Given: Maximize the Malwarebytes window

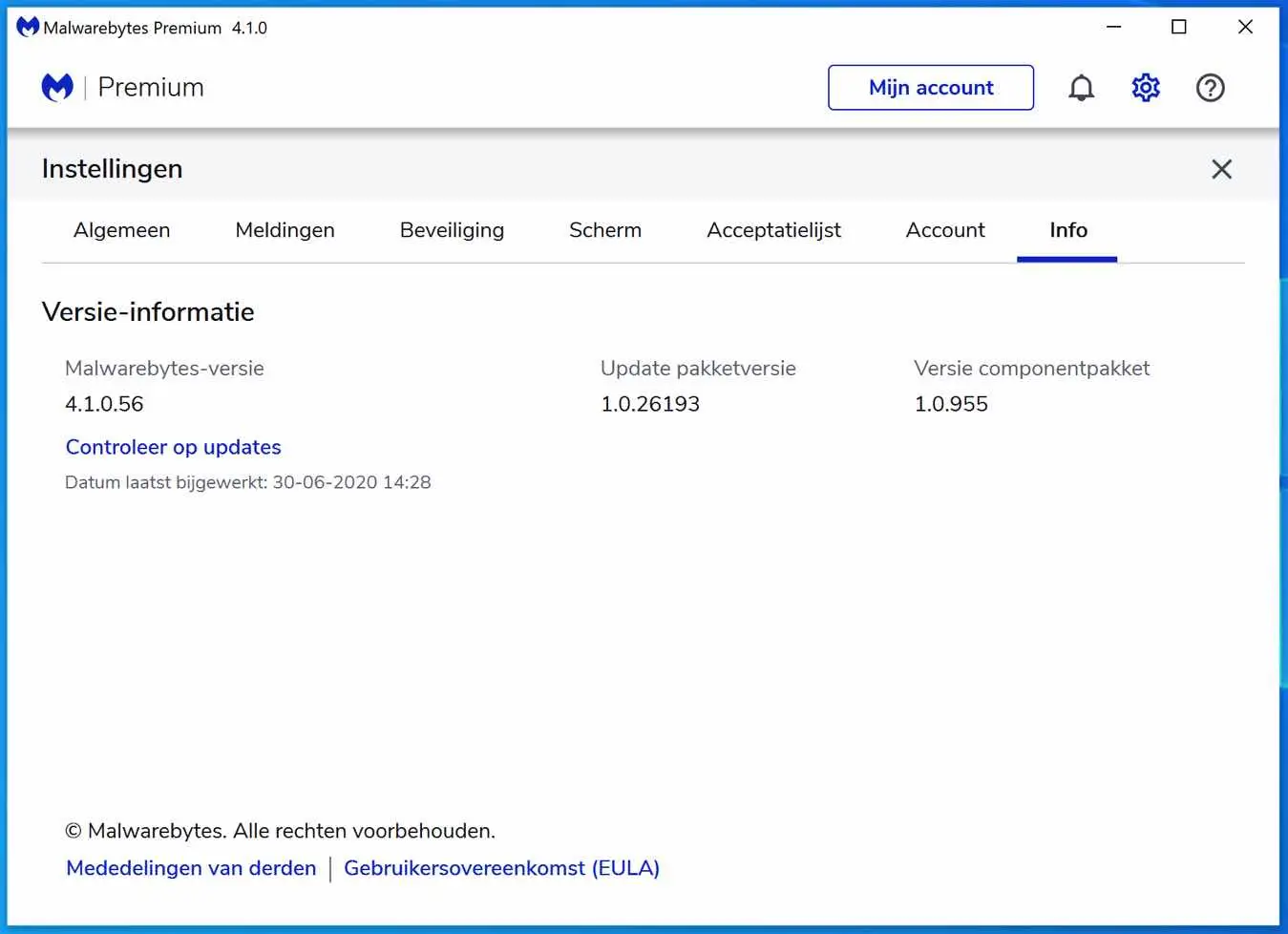Looking at the screenshot, I should (x=1179, y=27).
